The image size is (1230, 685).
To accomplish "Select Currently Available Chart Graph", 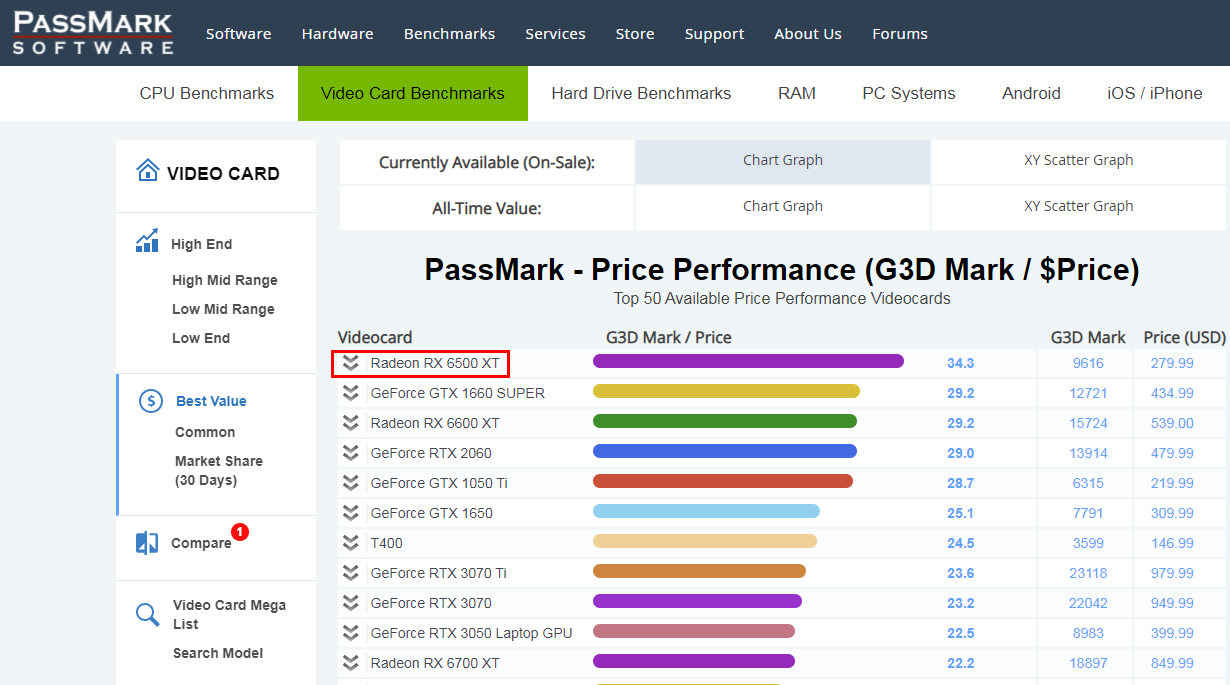I will [x=783, y=161].
